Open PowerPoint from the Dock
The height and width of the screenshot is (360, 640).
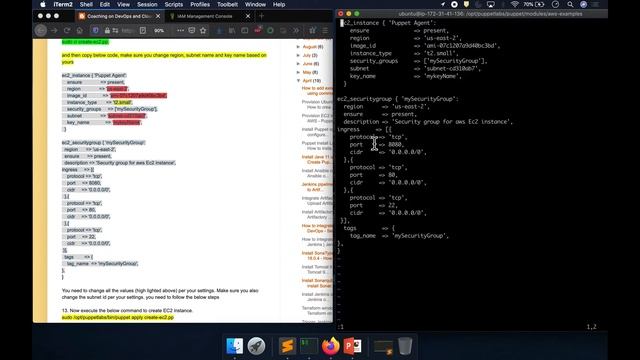click(x=352, y=346)
